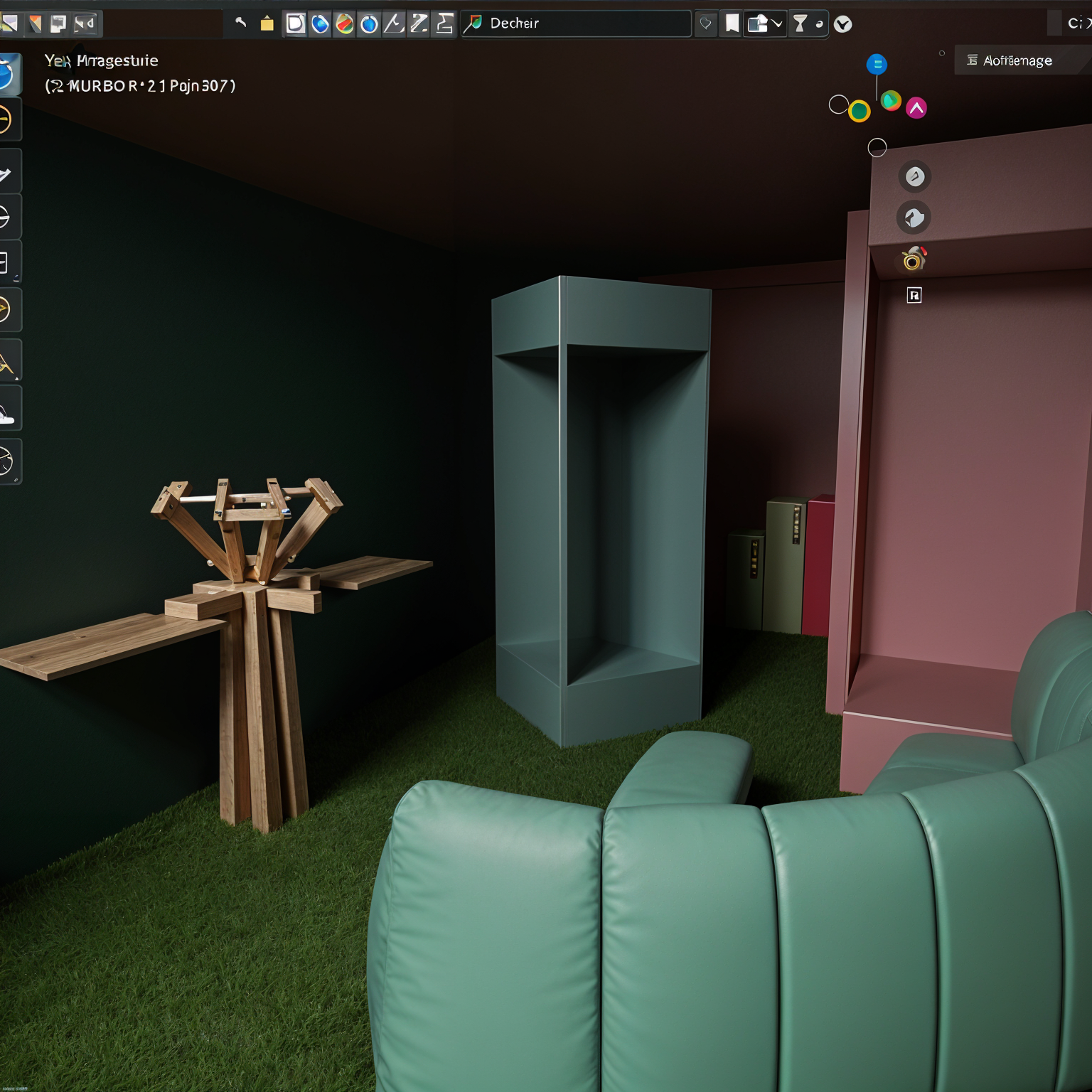Click the yellow folder icon in header
The image size is (1092, 1092).
pos(267,24)
